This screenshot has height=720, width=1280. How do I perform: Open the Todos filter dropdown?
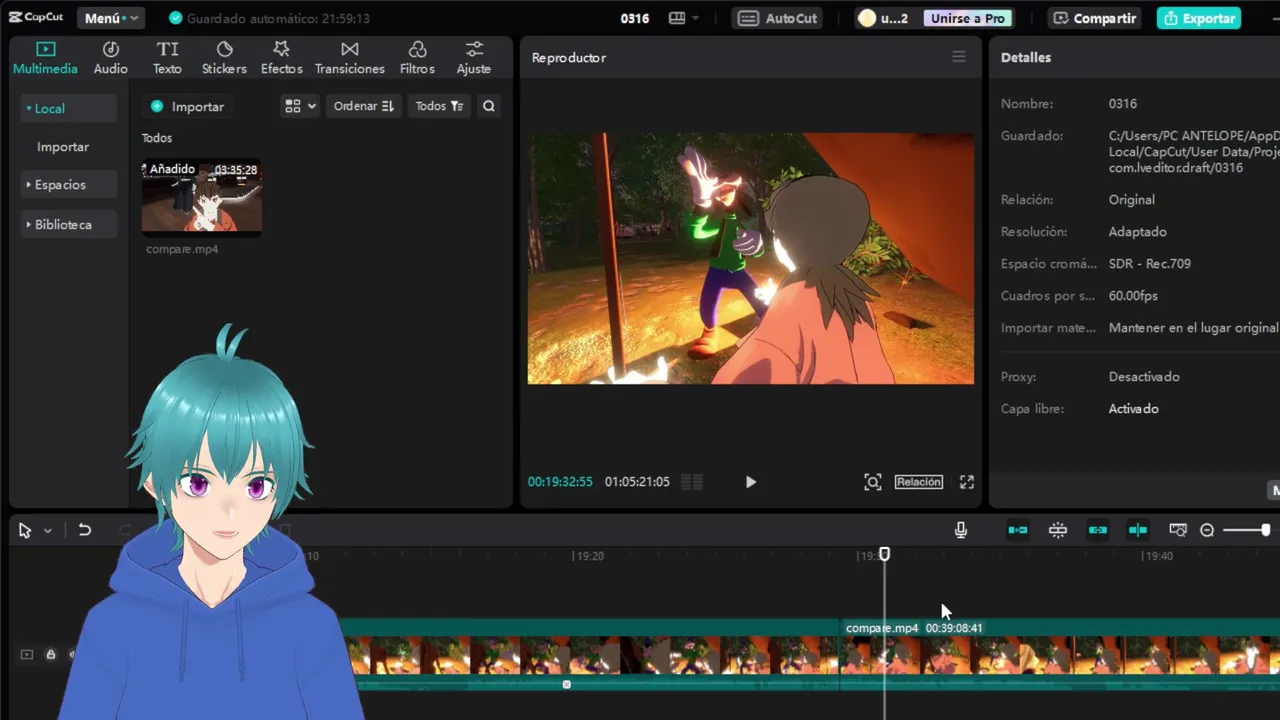click(x=439, y=106)
